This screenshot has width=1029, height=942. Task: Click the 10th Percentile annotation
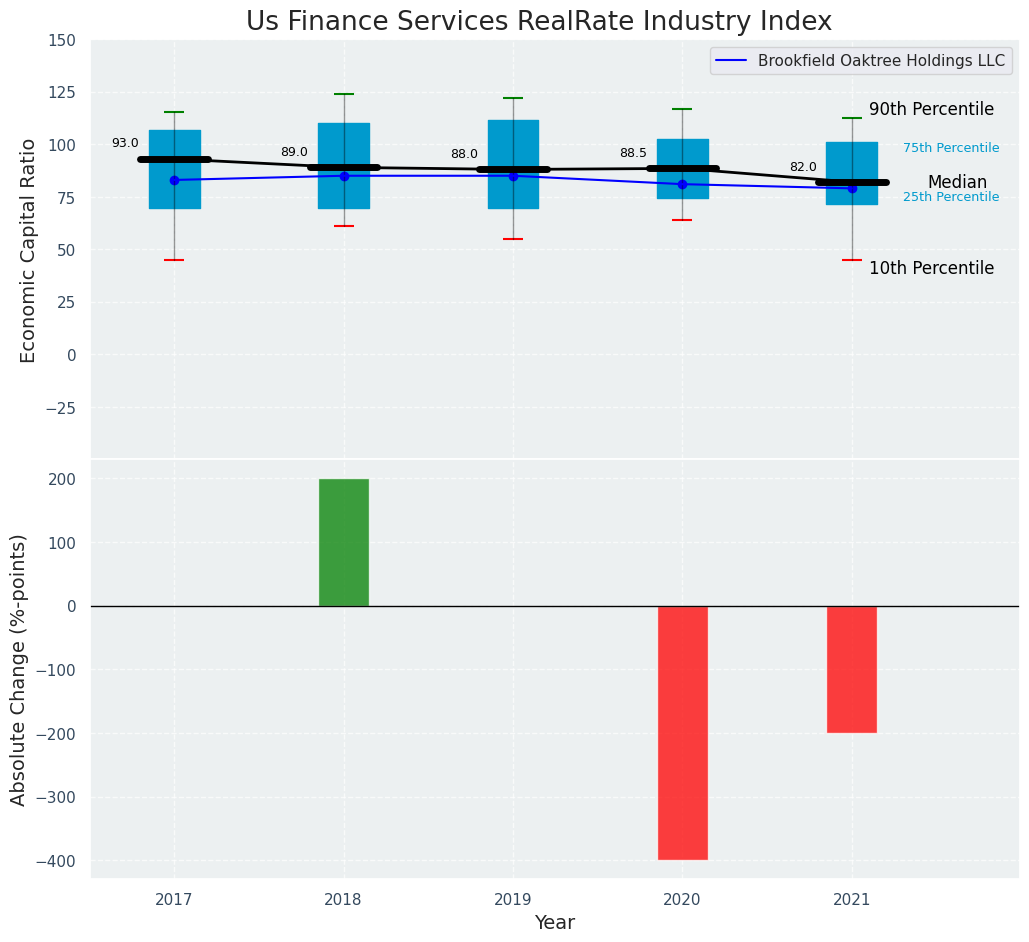(x=931, y=269)
